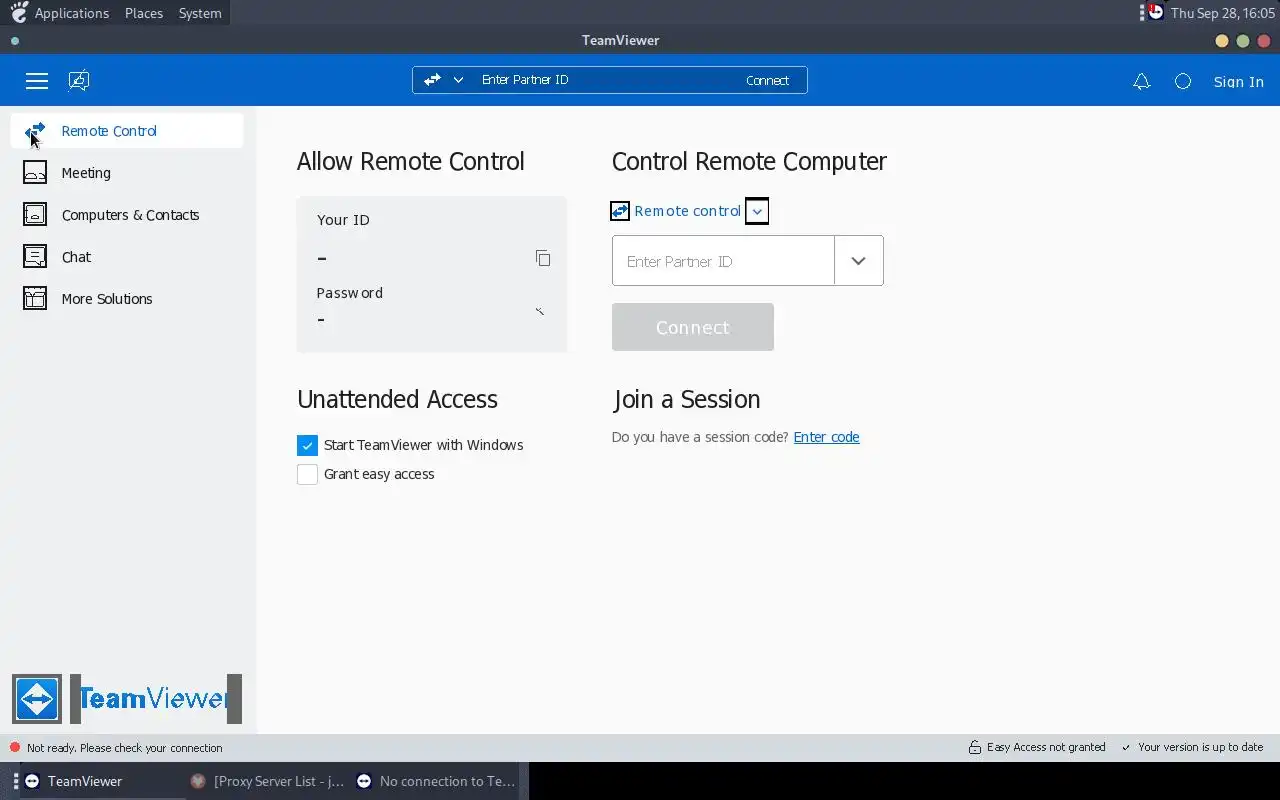
Task: Click the lock icon beside Easy Access
Action: [974, 747]
